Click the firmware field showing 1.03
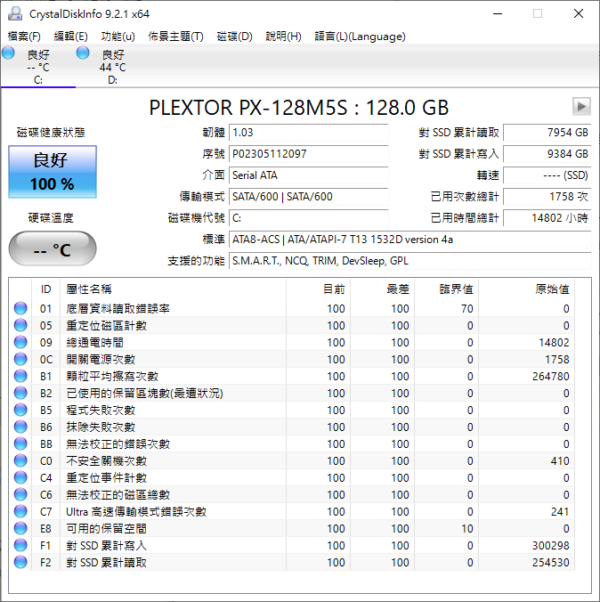Viewport: 600px width, 602px height. 309,132
